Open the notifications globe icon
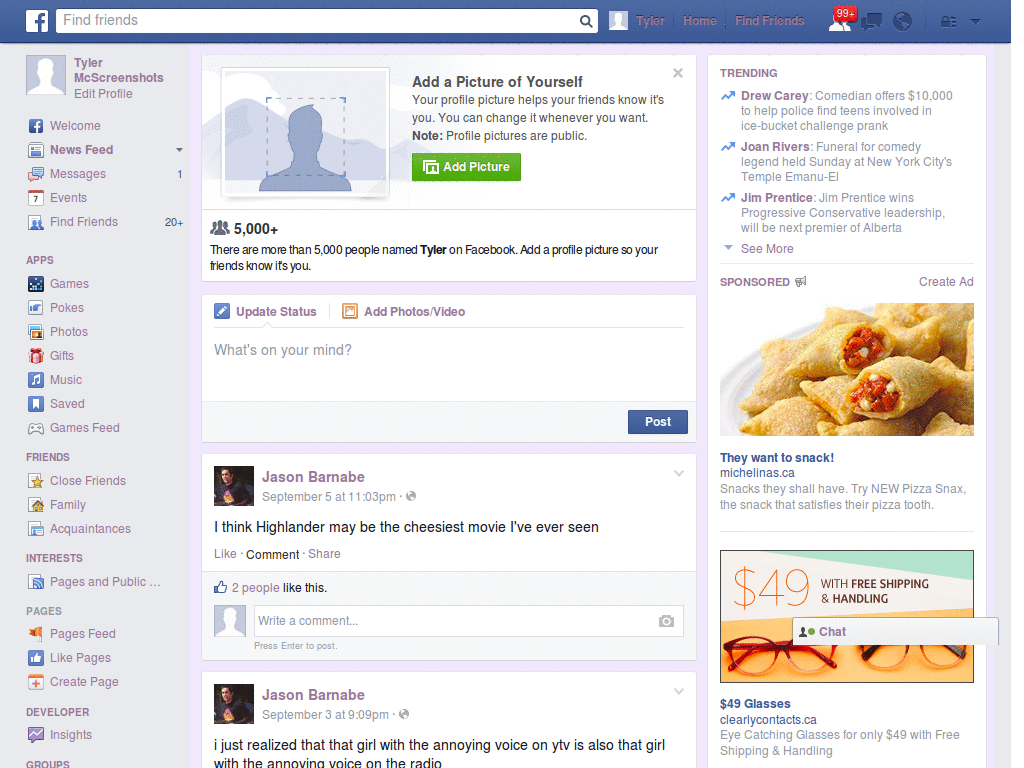Image resolution: width=1024 pixels, height=768 pixels. point(903,22)
